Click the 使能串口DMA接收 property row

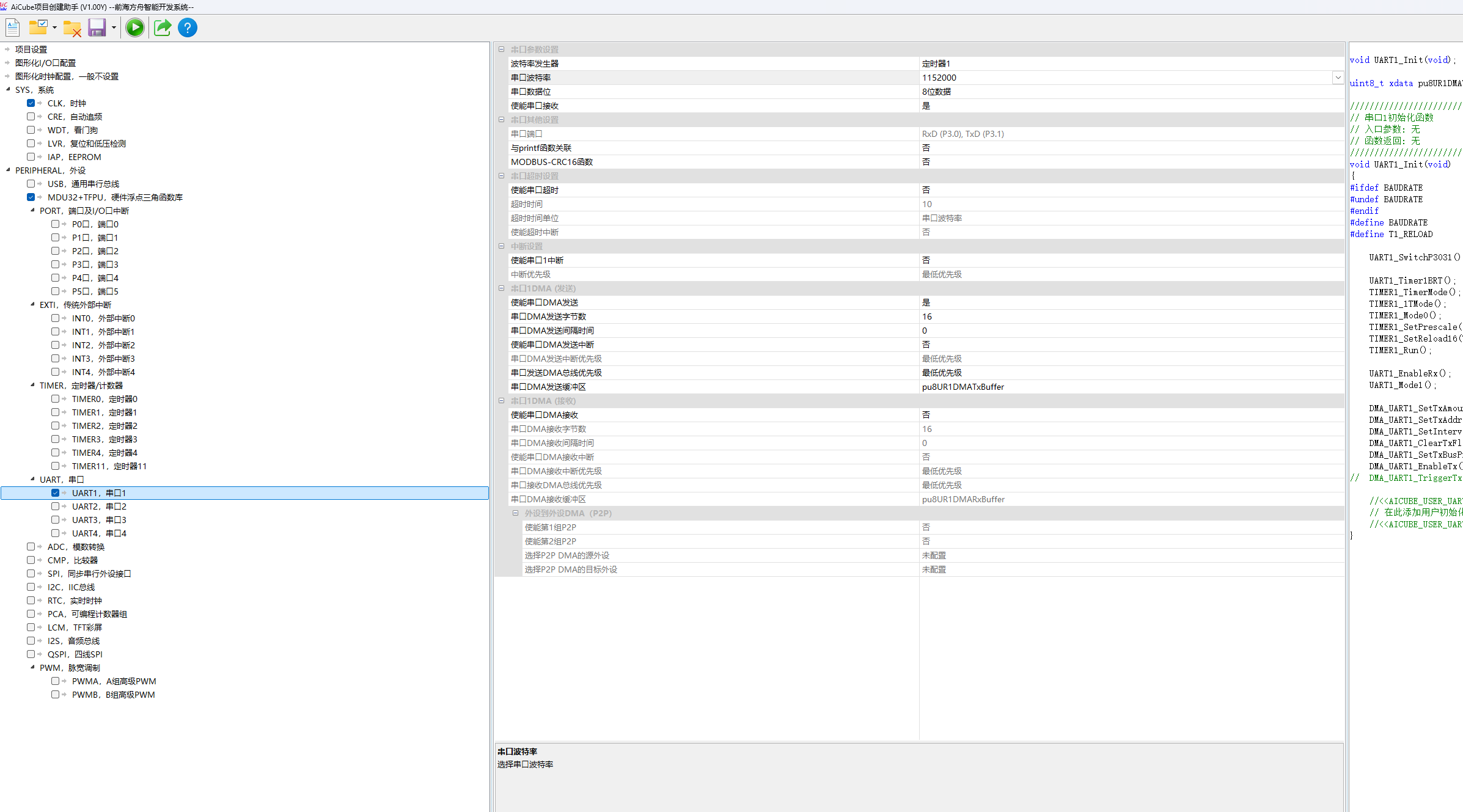tap(544, 415)
